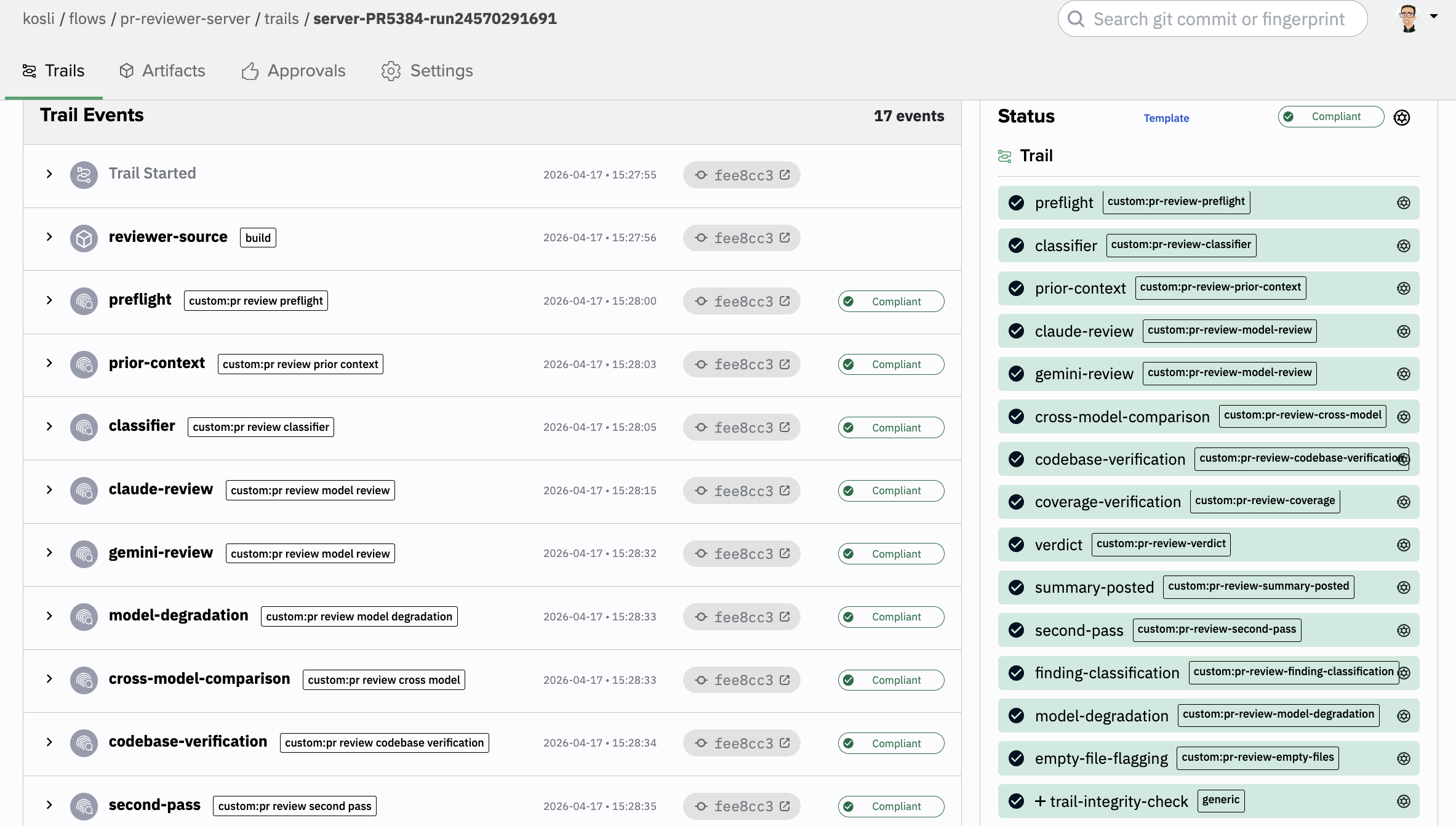Click the Trail icon beside the Trail heading

coord(1006,156)
